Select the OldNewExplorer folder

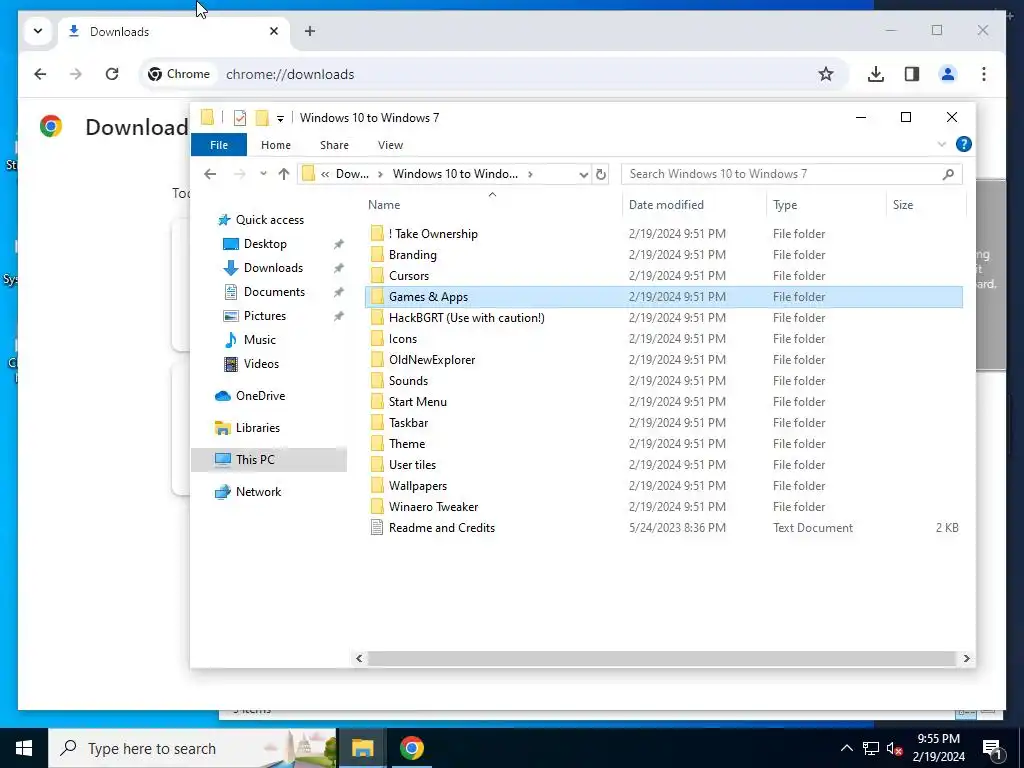[664, 360]
